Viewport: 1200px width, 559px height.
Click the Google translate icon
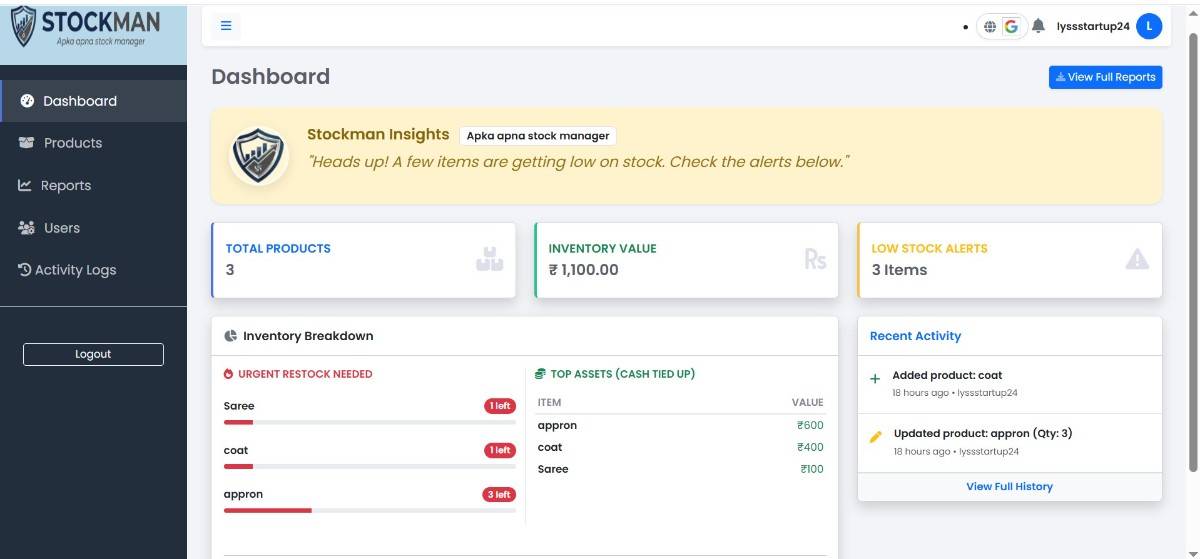click(x=1011, y=27)
